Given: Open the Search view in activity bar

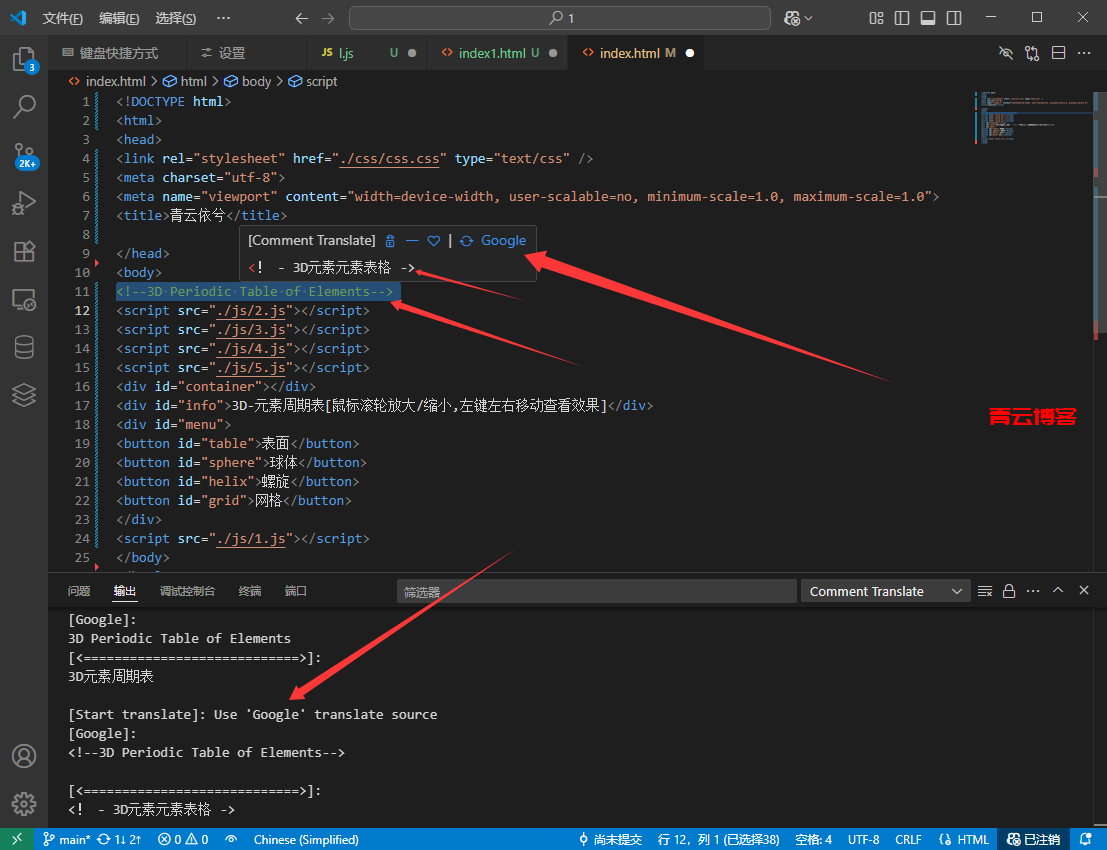Looking at the screenshot, I should (x=24, y=107).
